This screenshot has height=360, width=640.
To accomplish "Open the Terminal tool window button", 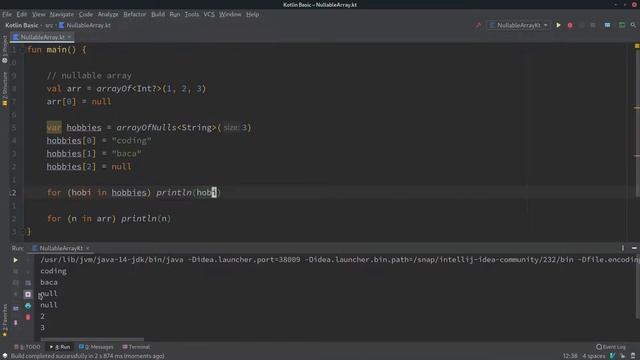I will point(136,347).
